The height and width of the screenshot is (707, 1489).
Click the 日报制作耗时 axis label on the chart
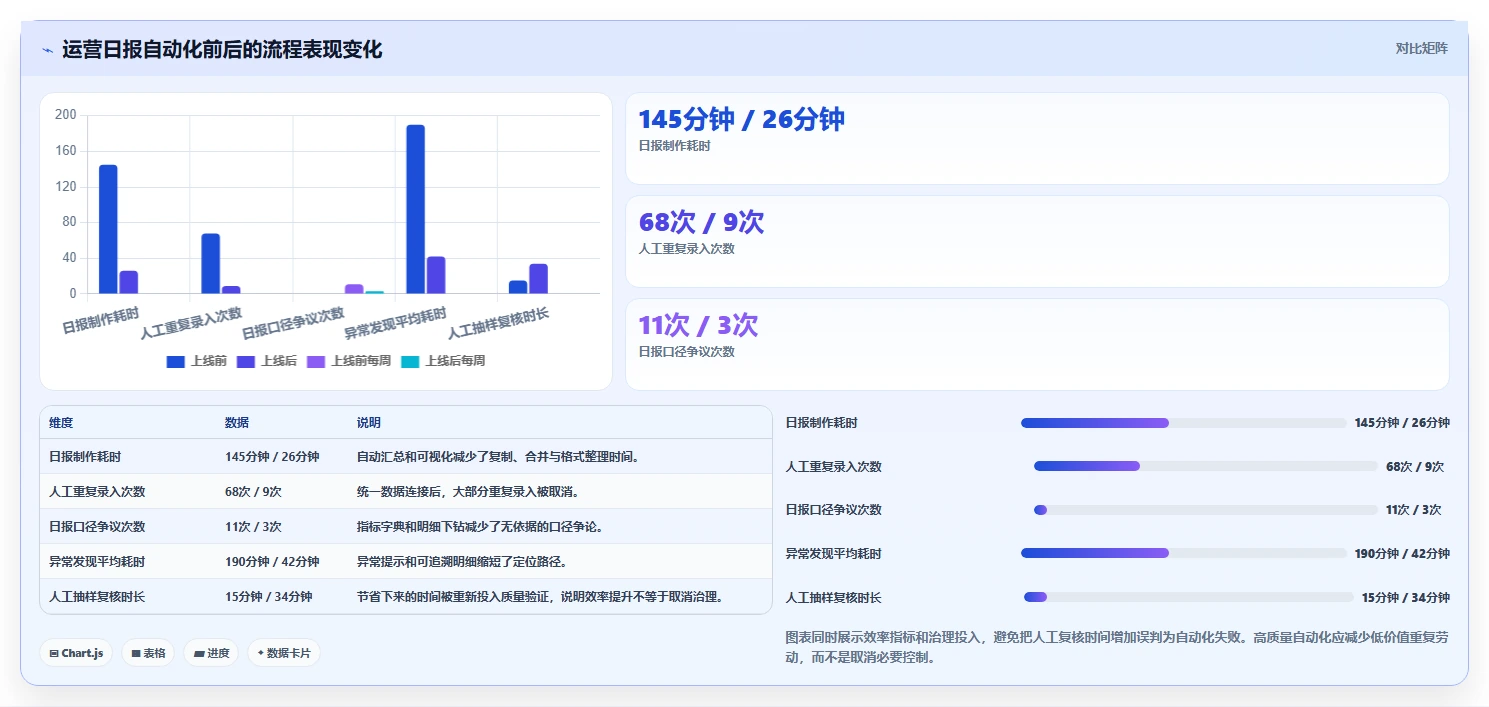coord(101,320)
